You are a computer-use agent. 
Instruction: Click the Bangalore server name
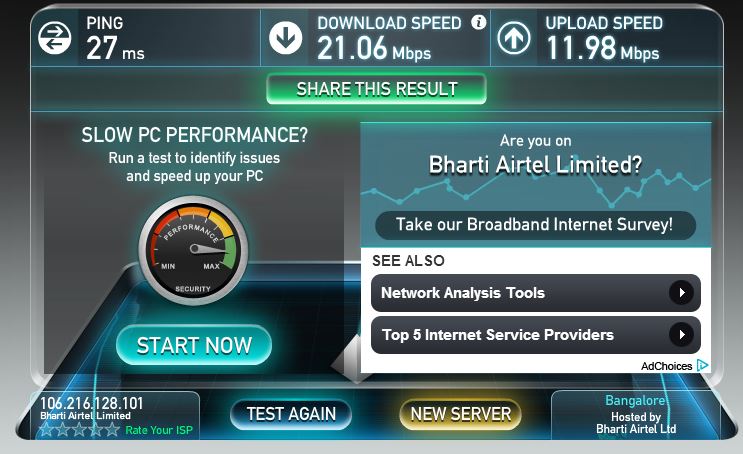[x=635, y=400]
